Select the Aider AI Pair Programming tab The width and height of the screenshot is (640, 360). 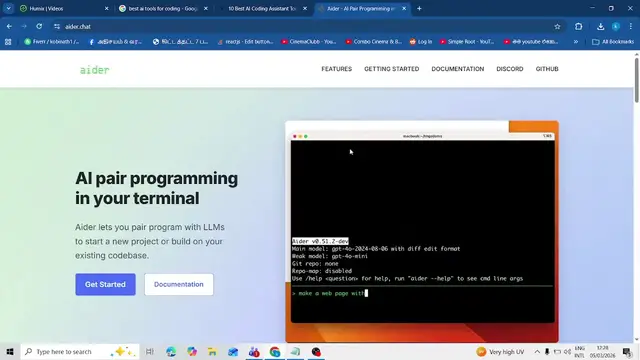(362, 9)
